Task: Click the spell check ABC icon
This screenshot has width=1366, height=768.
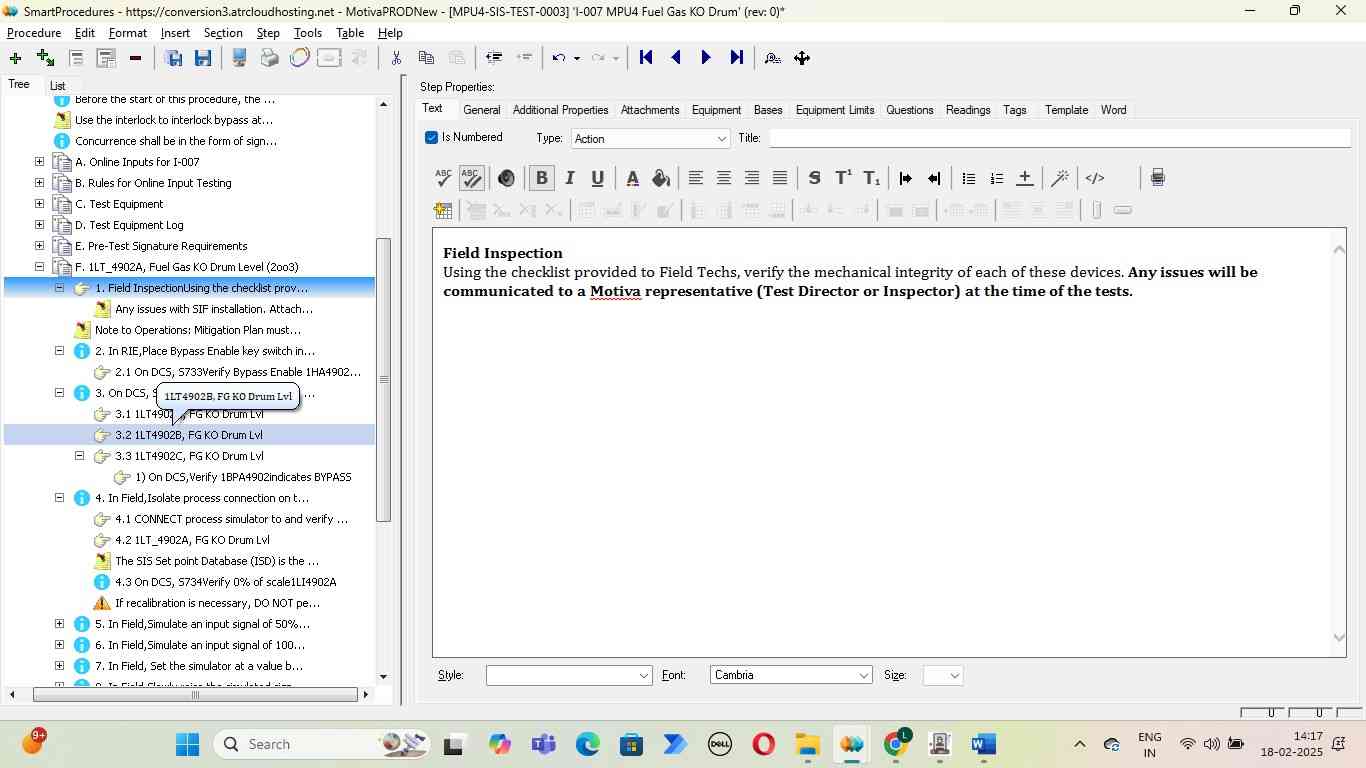Action: pos(443,178)
